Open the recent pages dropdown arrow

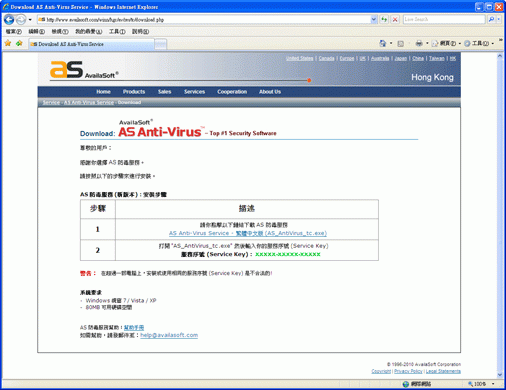[30, 20]
